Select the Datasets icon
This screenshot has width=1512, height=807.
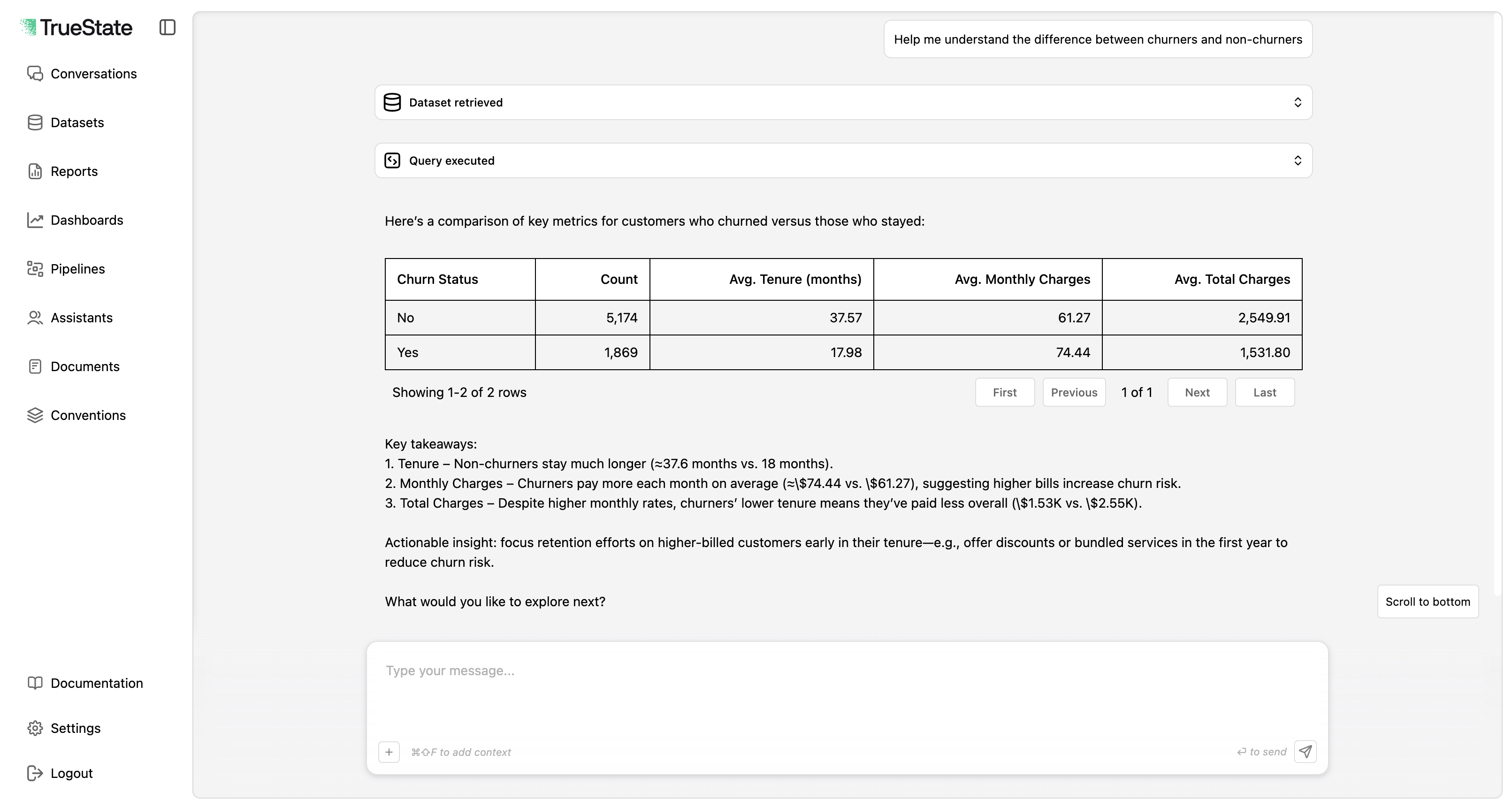point(35,122)
